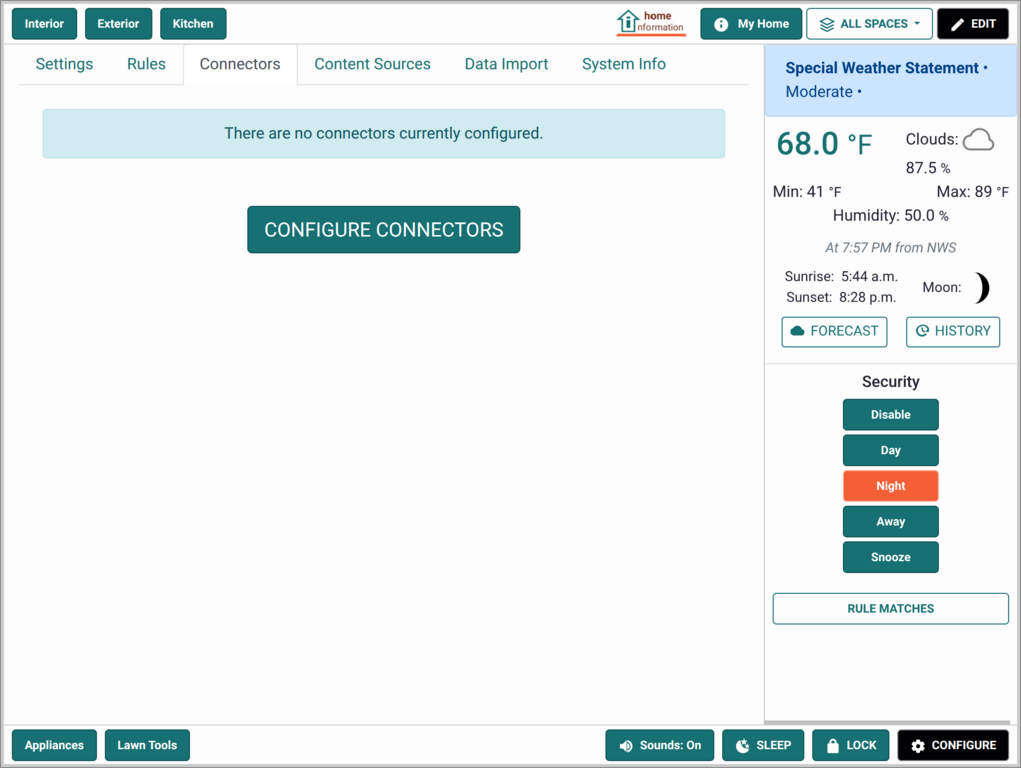Click the Min: 41 °F value

[x=807, y=192]
